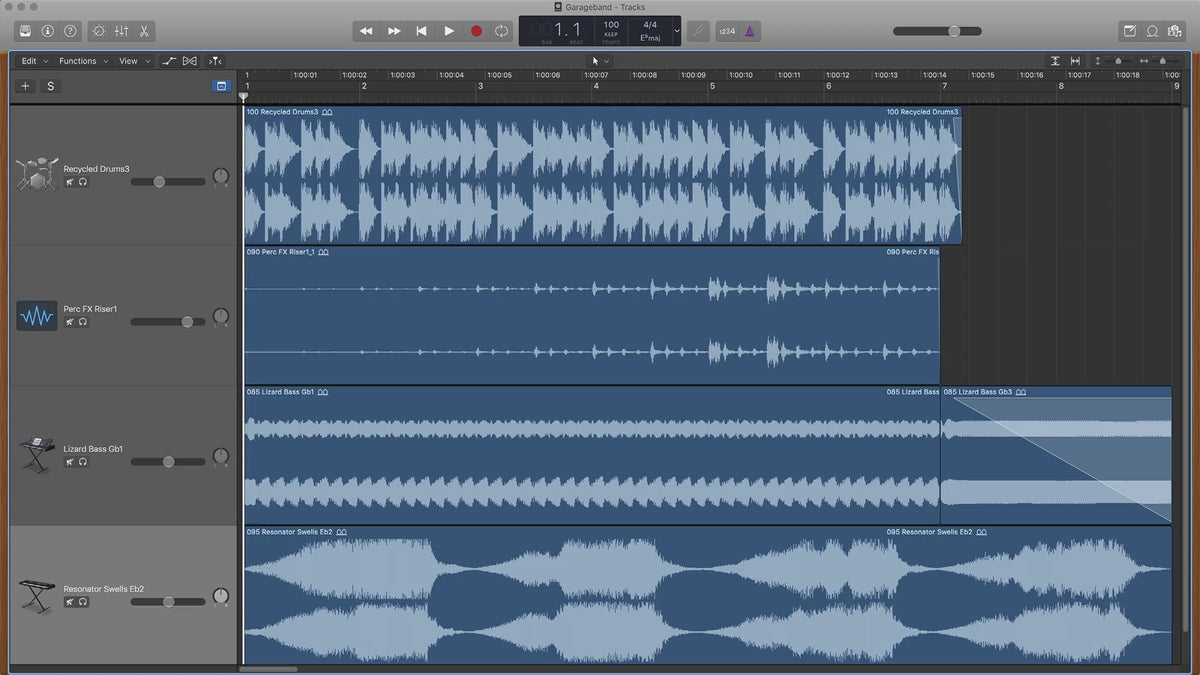The image size is (1200, 675).
Task: Open the Edit dropdown menu
Action: (x=34, y=61)
